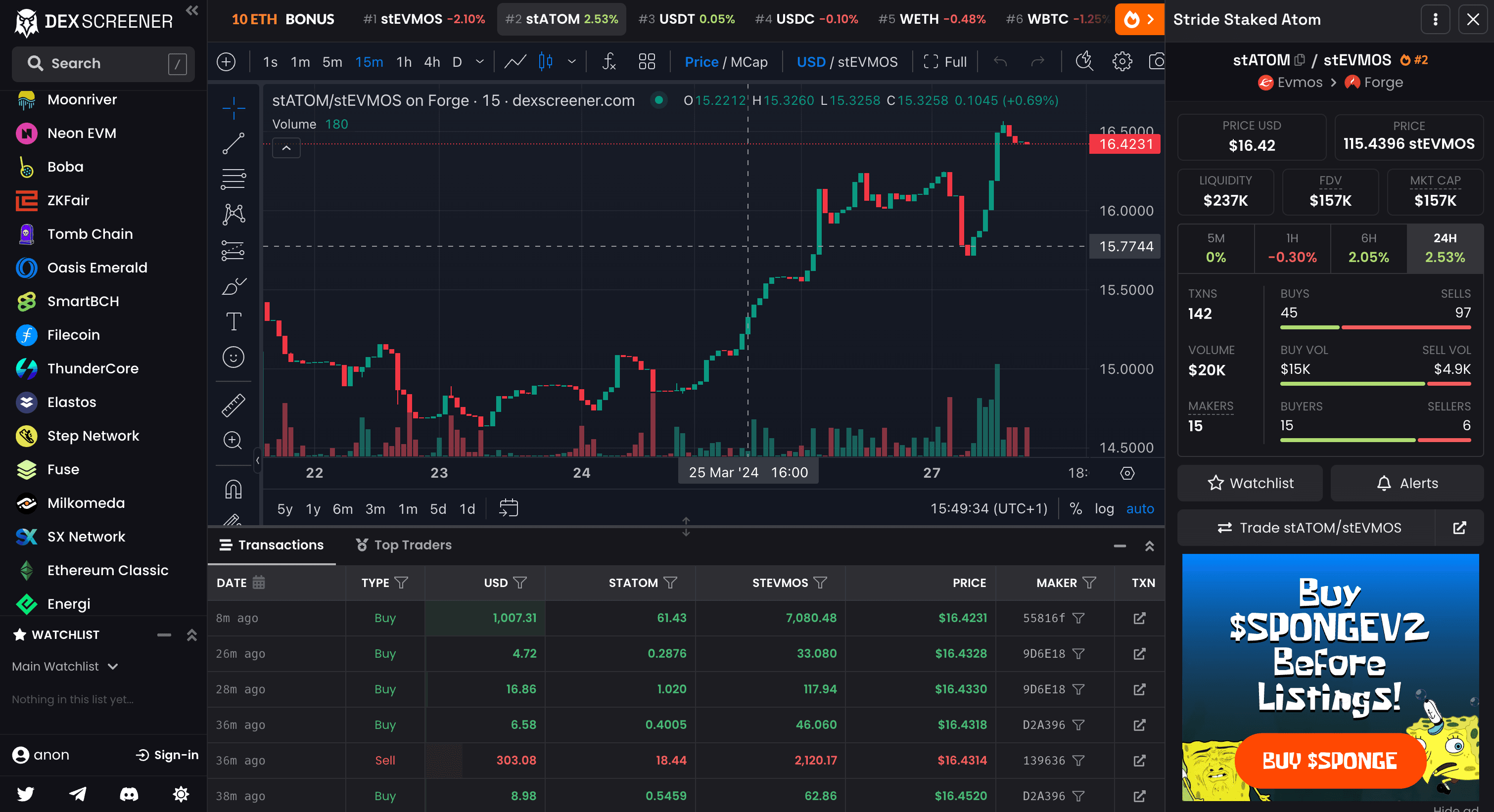This screenshot has width=1494, height=812.
Task: Select candlestick chart style
Action: coord(546,62)
